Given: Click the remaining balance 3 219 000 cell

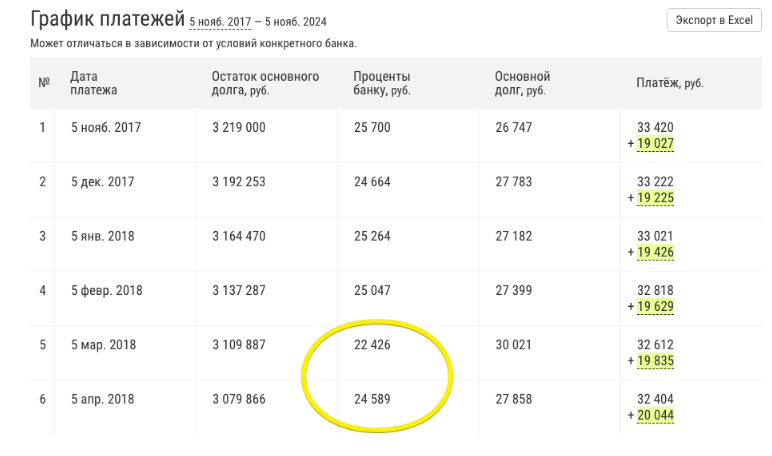Looking at the screenshot, I should (240, 128).
